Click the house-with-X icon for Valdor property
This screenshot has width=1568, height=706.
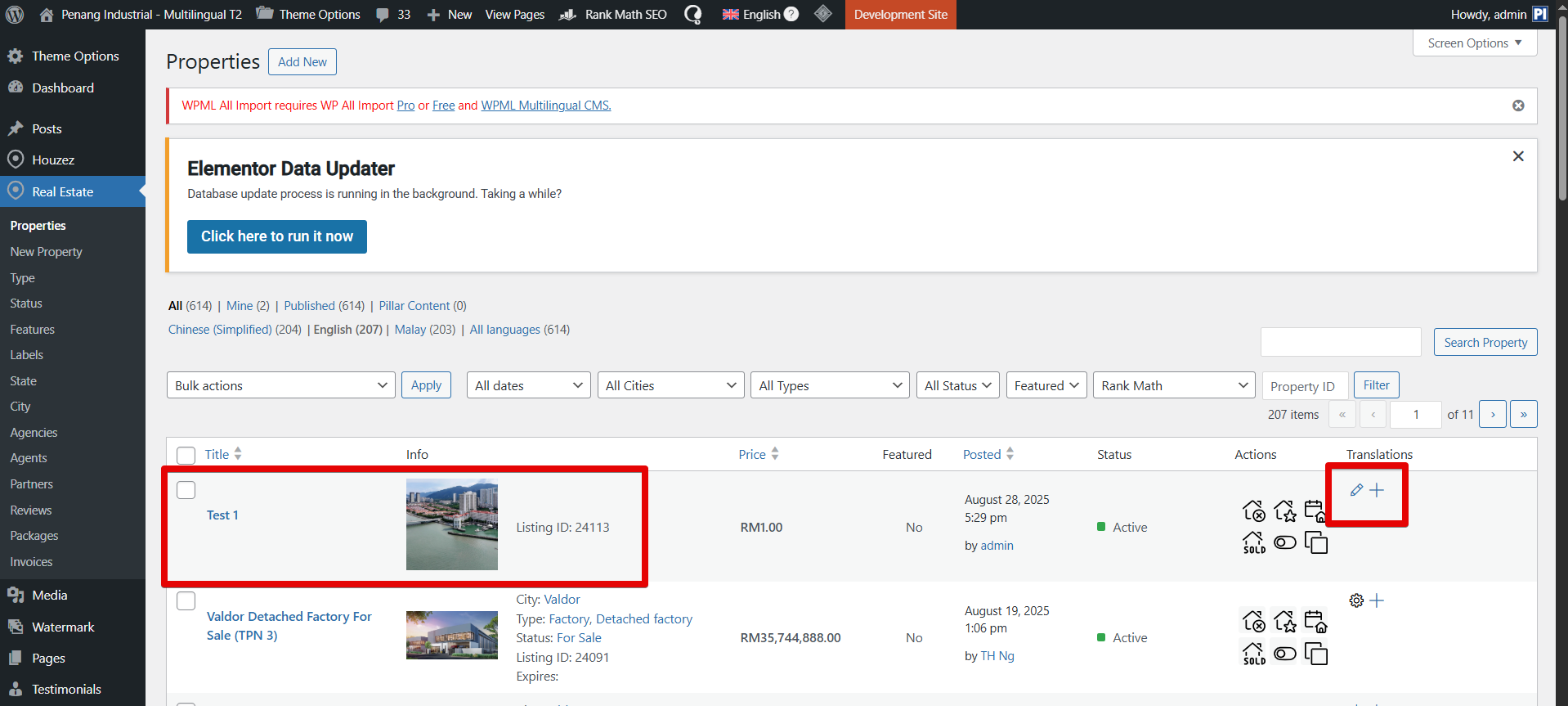tap(1254, 622)
